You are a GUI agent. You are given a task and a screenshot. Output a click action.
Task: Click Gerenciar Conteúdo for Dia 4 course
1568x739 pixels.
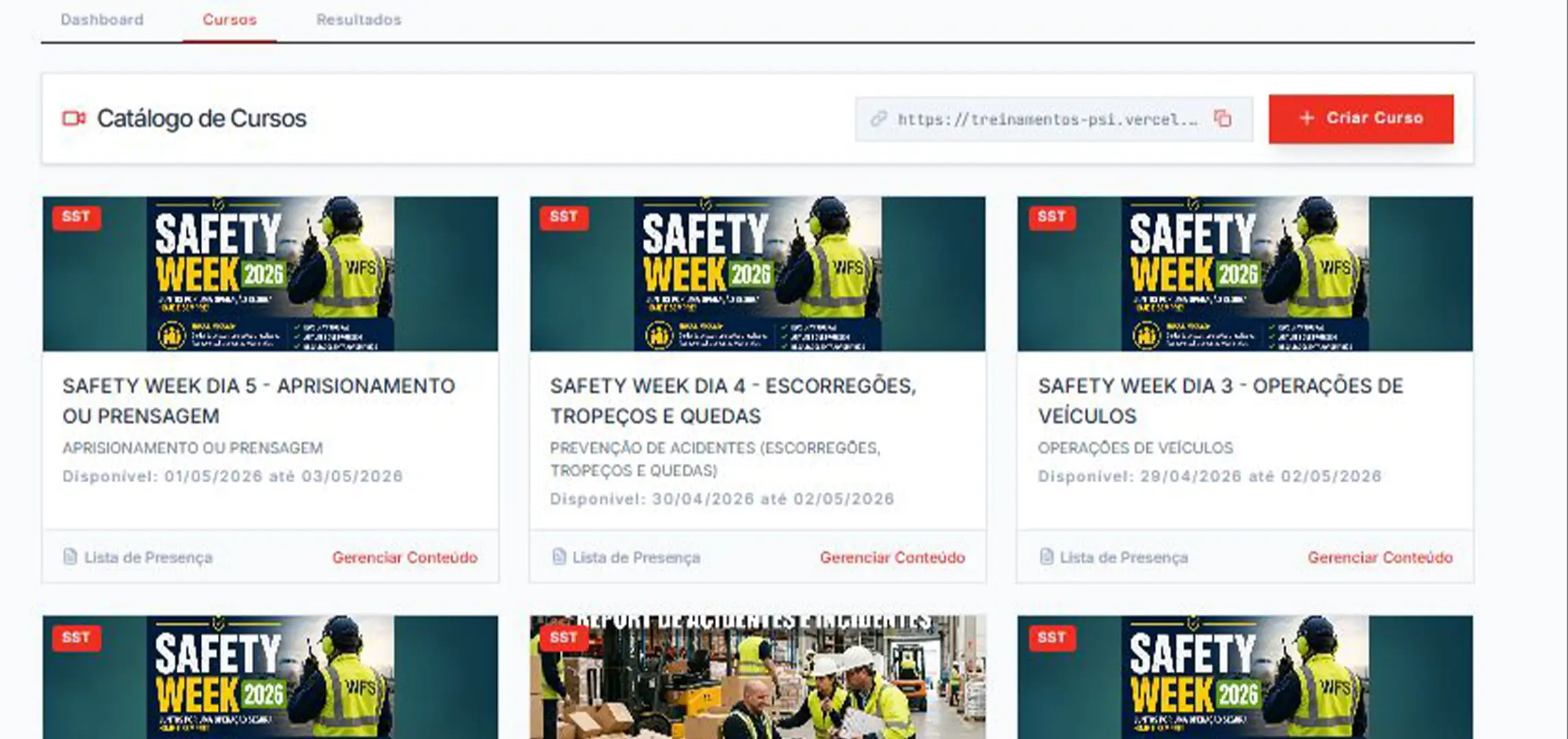(x=892, y=558)
